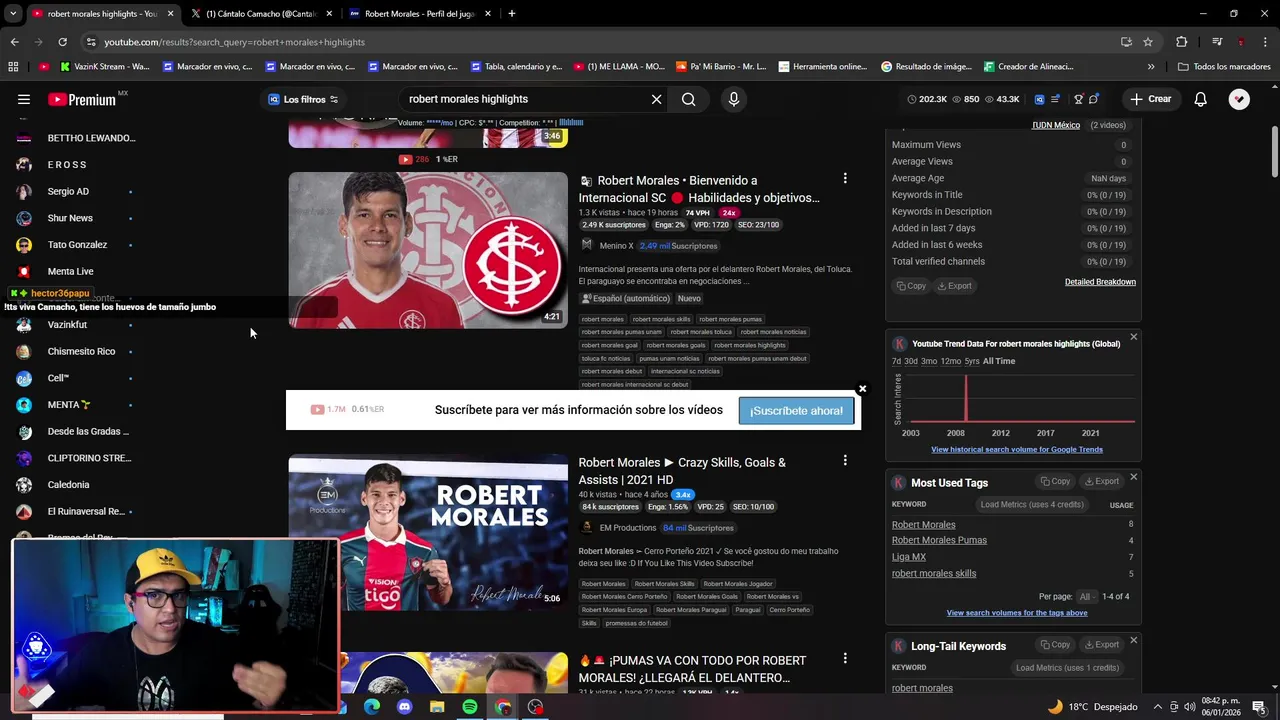
Task: Open the Detailed Breakdown link
Action: (x=1100, y=282)
